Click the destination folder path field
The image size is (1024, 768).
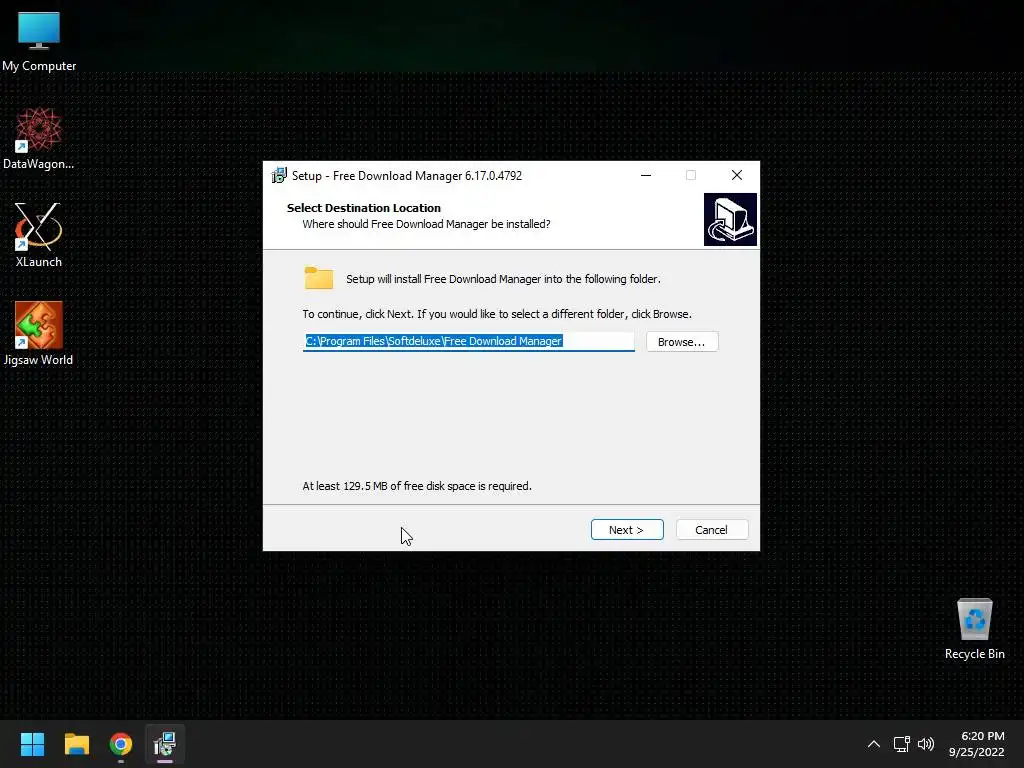[x=468, y=341]
